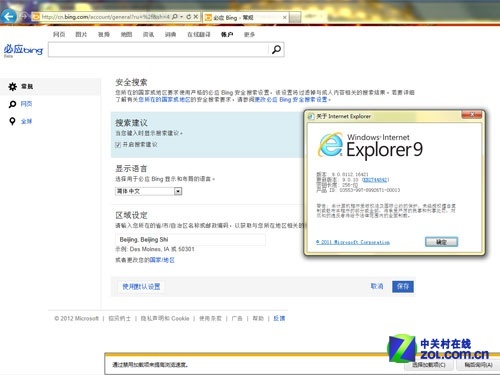The width and height of the screenshot is (500, 375).
Task: Open the KB update version link in About dialog
Action: [x=375, y=180]
